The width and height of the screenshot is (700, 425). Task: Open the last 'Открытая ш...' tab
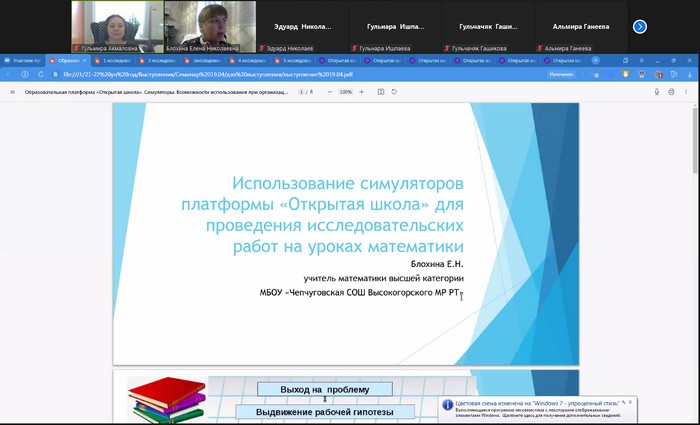point(563,61)
